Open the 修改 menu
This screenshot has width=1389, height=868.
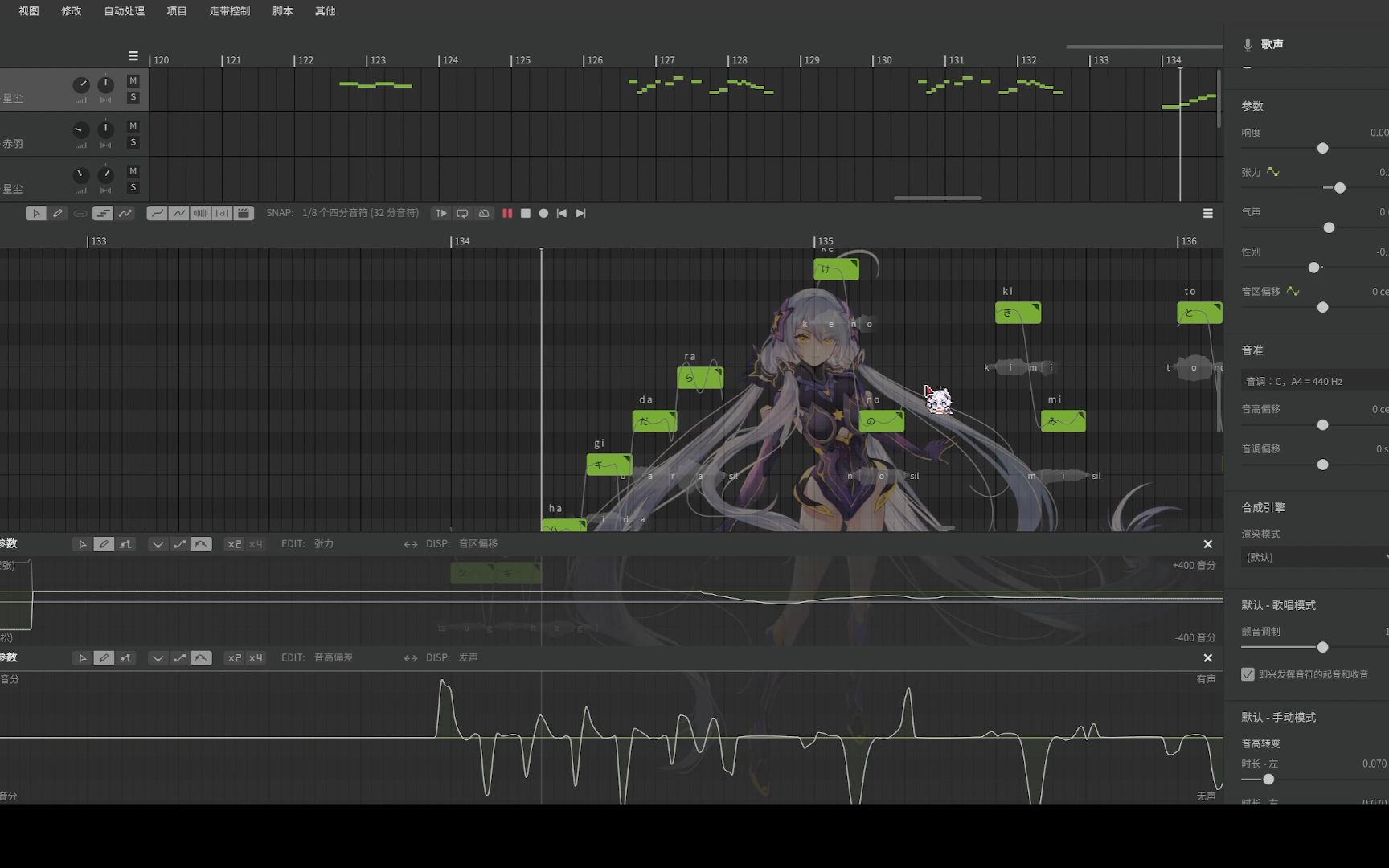click(72, 11)
